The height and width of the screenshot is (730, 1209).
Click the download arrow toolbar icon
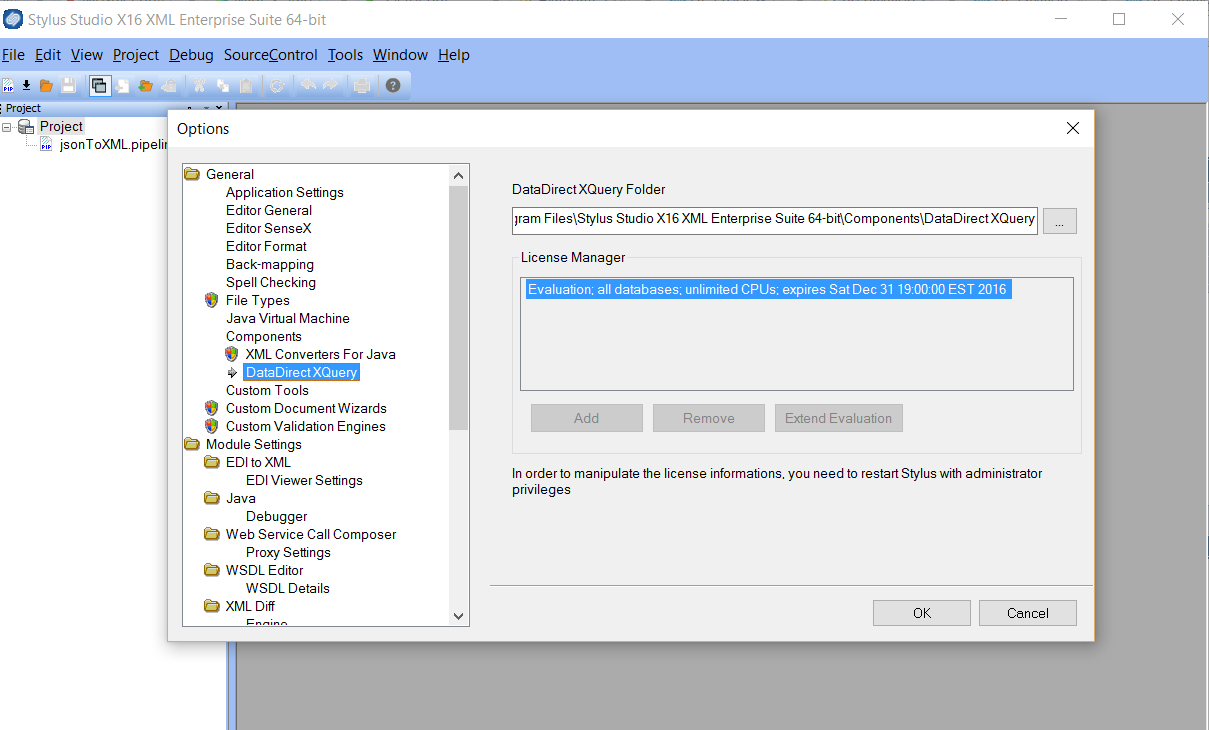pos(27,86)
